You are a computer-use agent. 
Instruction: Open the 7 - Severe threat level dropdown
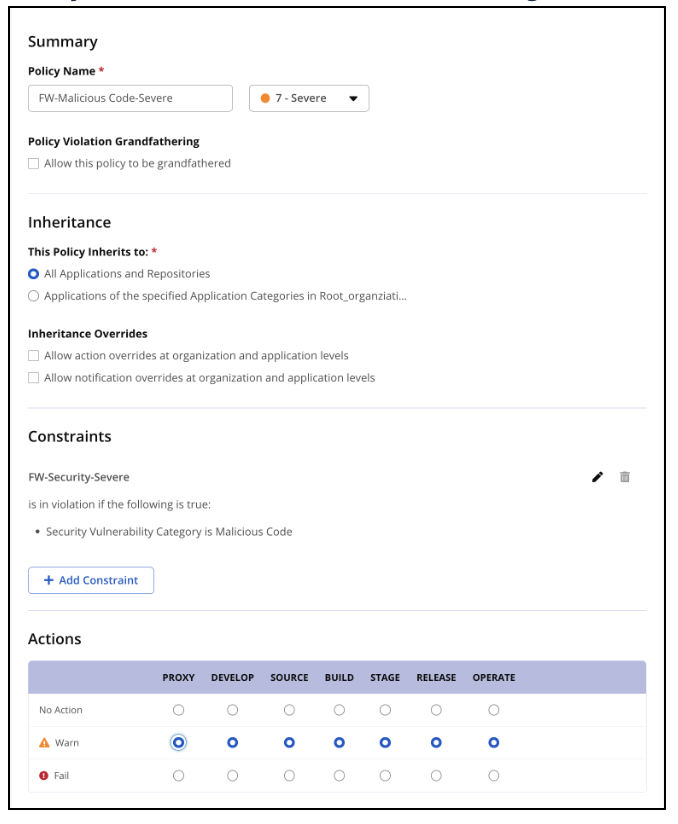[x=309, y=98]
